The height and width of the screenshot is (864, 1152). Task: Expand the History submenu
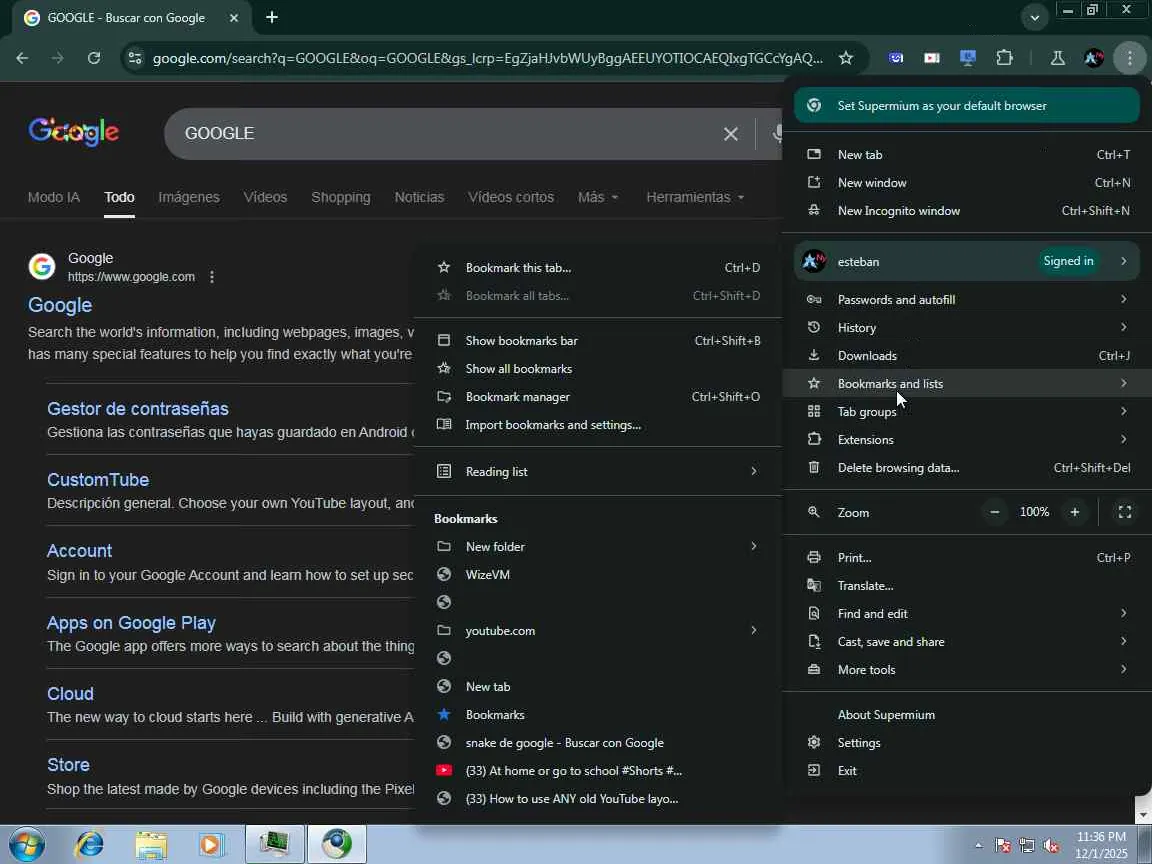968,328
